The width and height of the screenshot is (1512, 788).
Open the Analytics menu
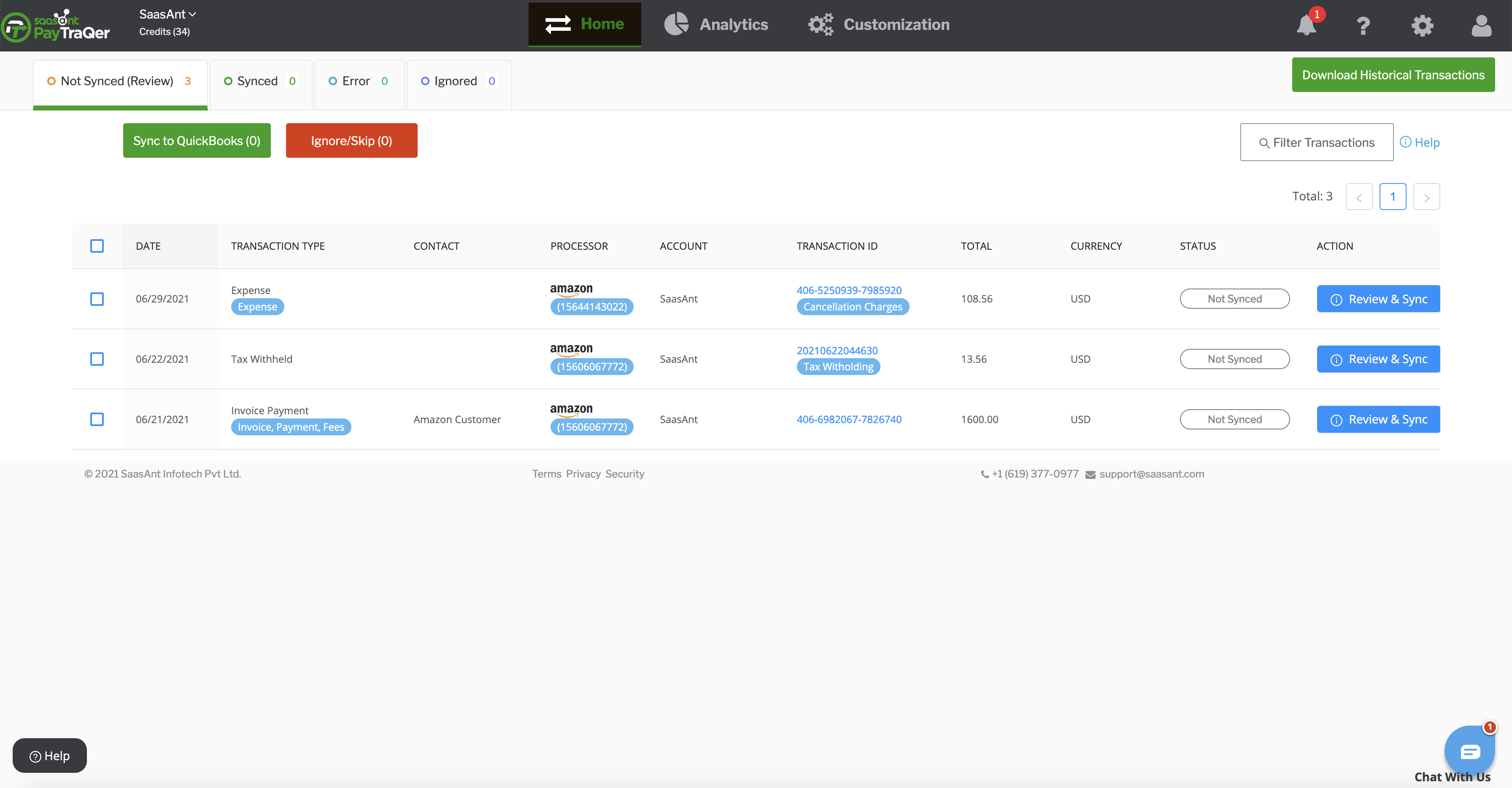716,24
